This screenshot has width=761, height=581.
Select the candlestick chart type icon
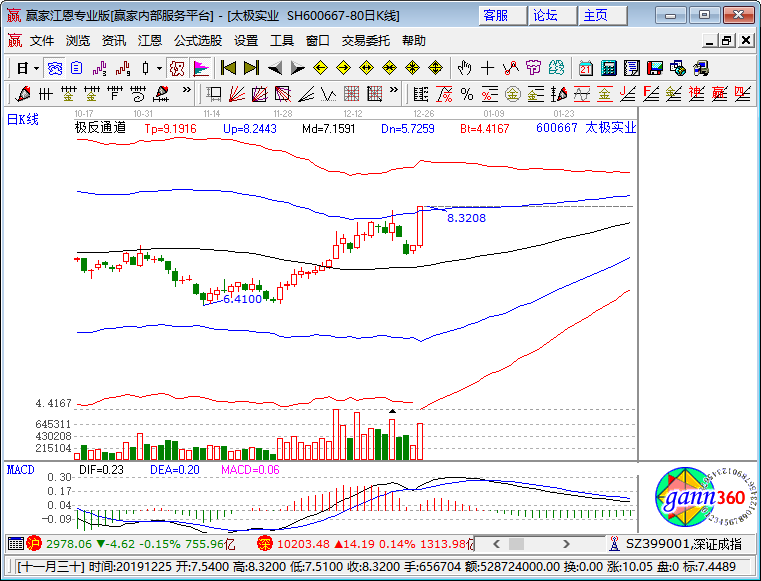(x=145, y=68)
